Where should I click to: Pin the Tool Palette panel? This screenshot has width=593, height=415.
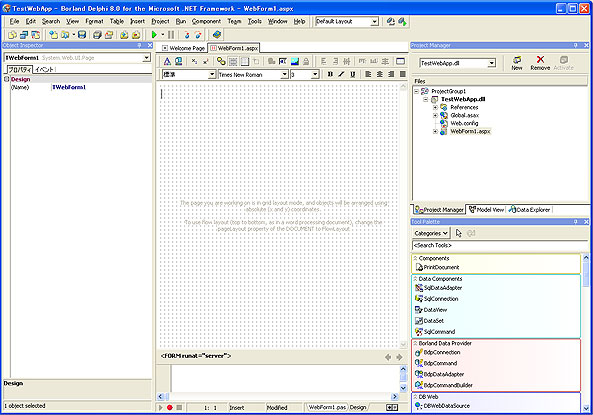tap(576, 222)
